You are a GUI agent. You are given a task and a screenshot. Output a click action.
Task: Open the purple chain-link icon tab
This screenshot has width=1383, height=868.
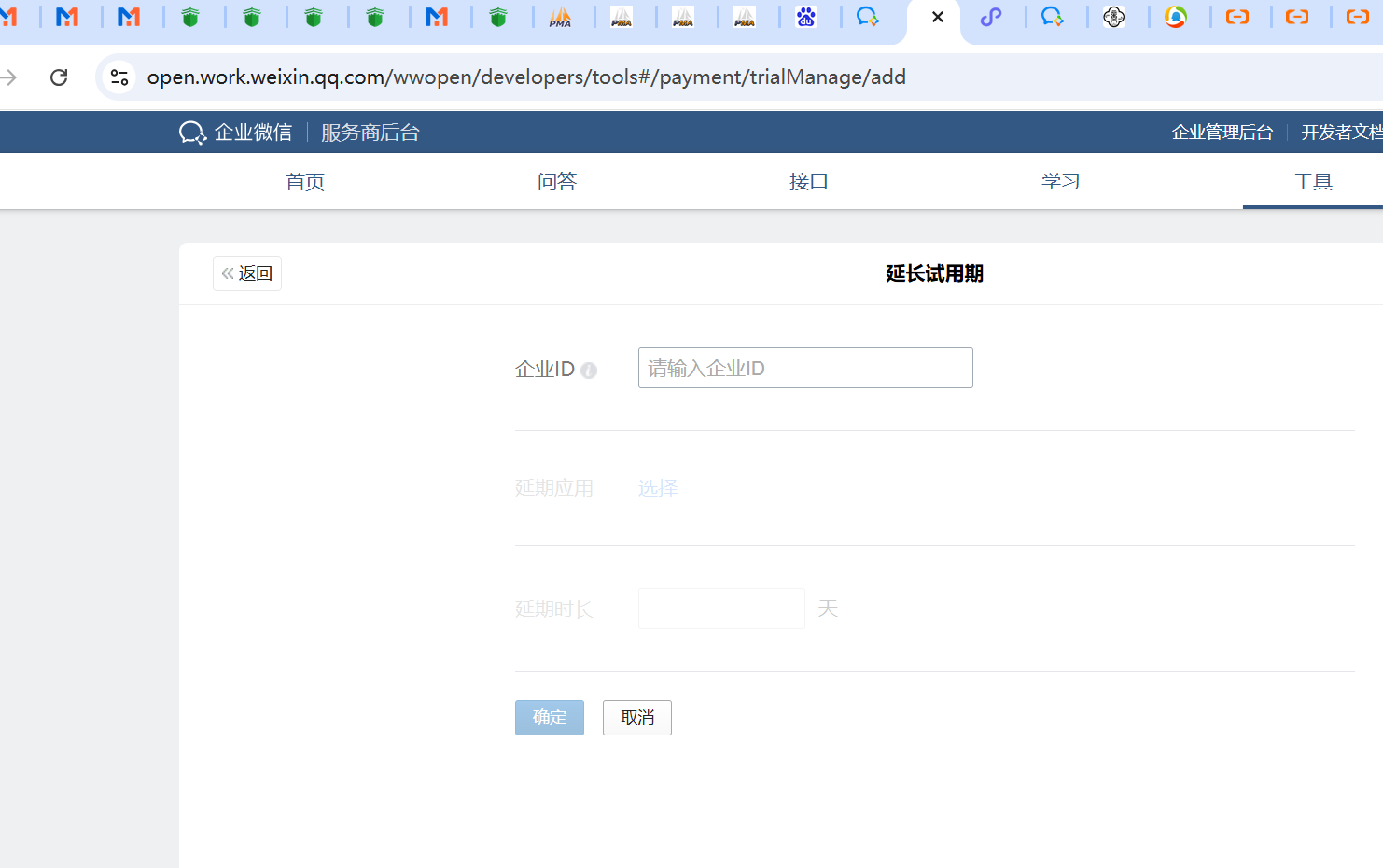tap(990, 17)
